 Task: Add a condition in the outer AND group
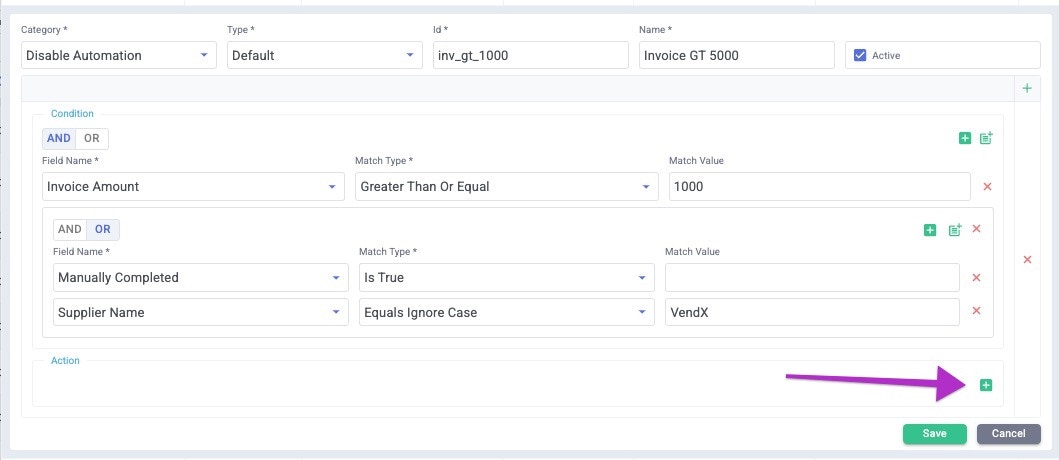coord(964,138)
